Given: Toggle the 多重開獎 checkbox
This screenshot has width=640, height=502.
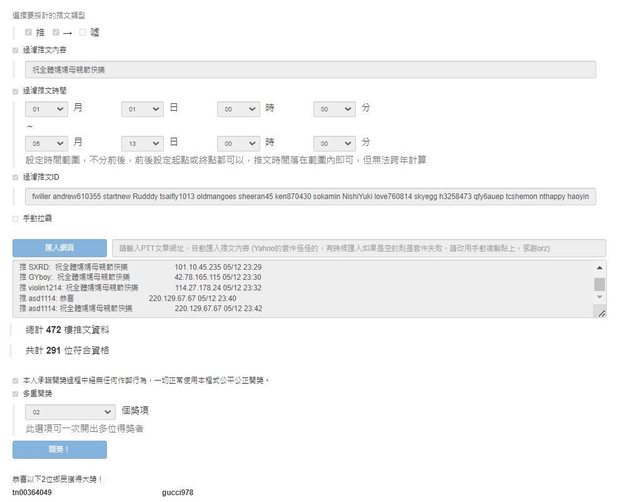Looking at the screenshot, I should point(15,394).
